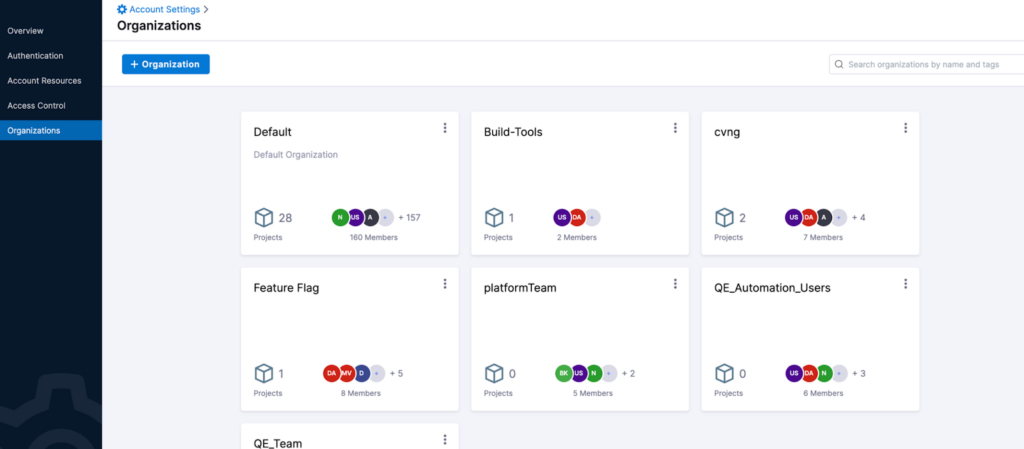
Task: Open the QE_Automation_Users organization title
Action: 773,288
